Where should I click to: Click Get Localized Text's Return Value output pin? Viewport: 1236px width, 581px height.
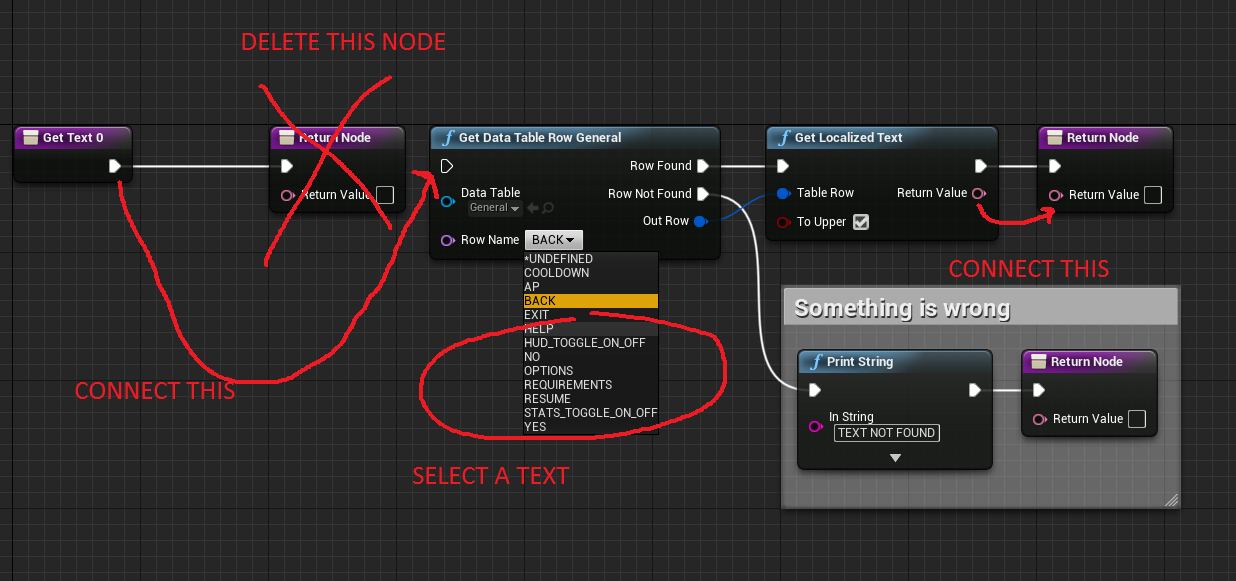click(x=979, y=193)
